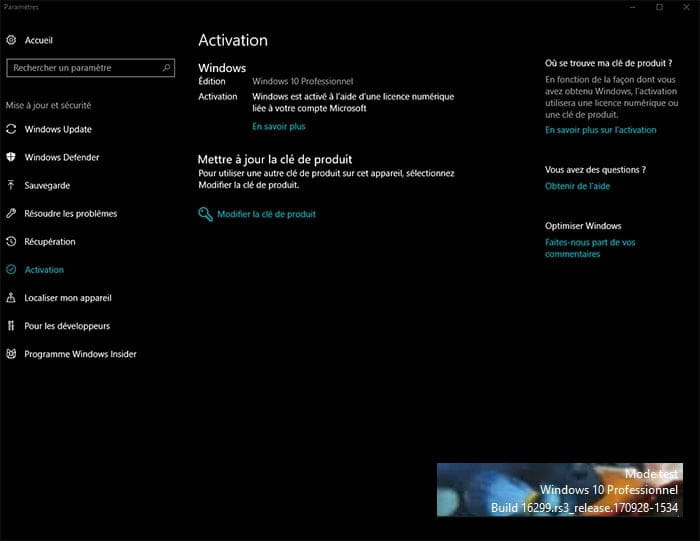Screen dimensions: 700x541
Task: Click the Pour les développeurs tools icon
Action: click(11, 326)
